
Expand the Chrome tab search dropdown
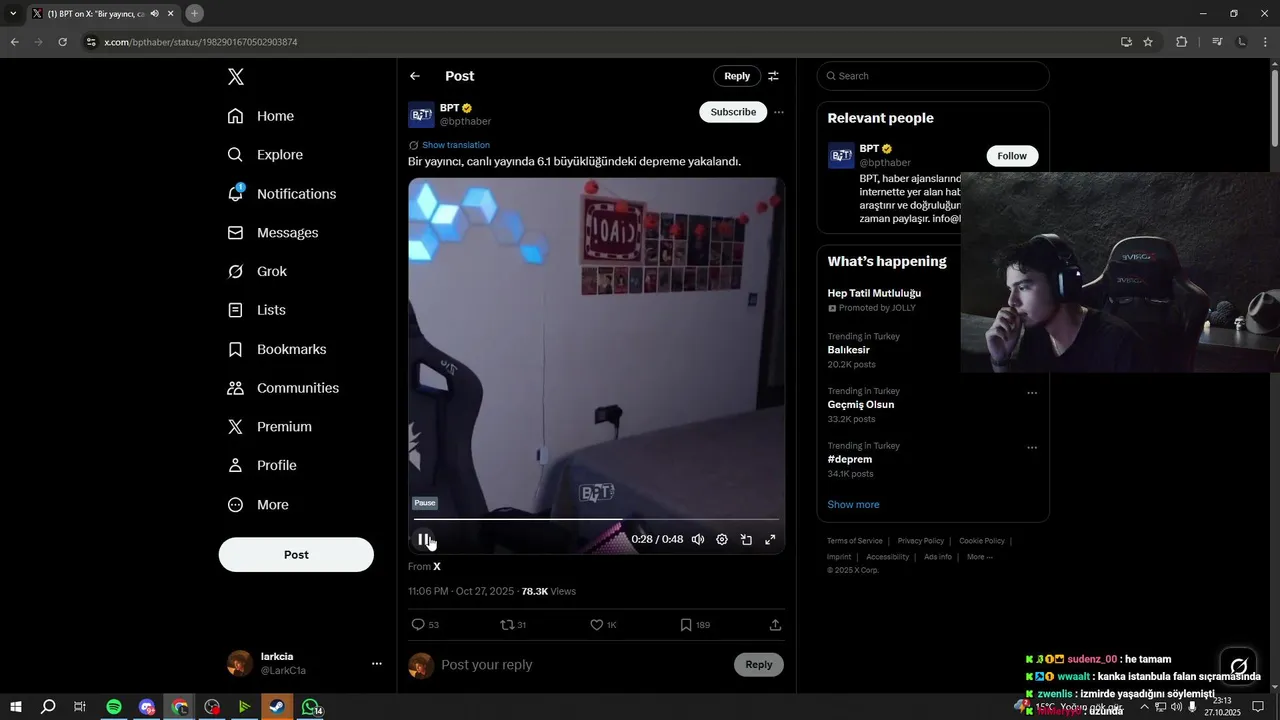pyautogui.click(x=13, y=13)
